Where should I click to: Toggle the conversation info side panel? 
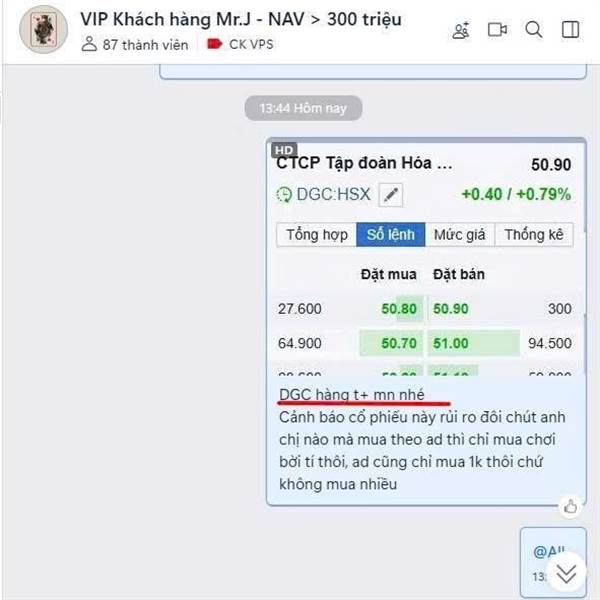coord(570,30)
